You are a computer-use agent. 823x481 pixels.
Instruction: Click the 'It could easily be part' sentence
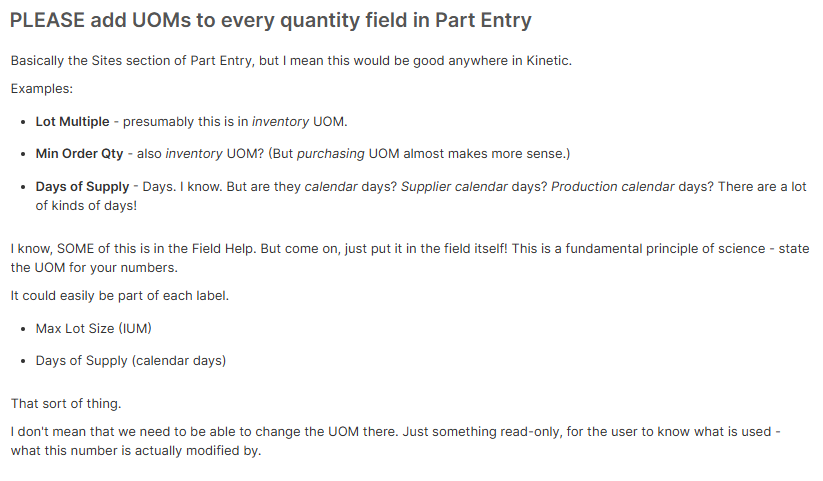[120, 296]
